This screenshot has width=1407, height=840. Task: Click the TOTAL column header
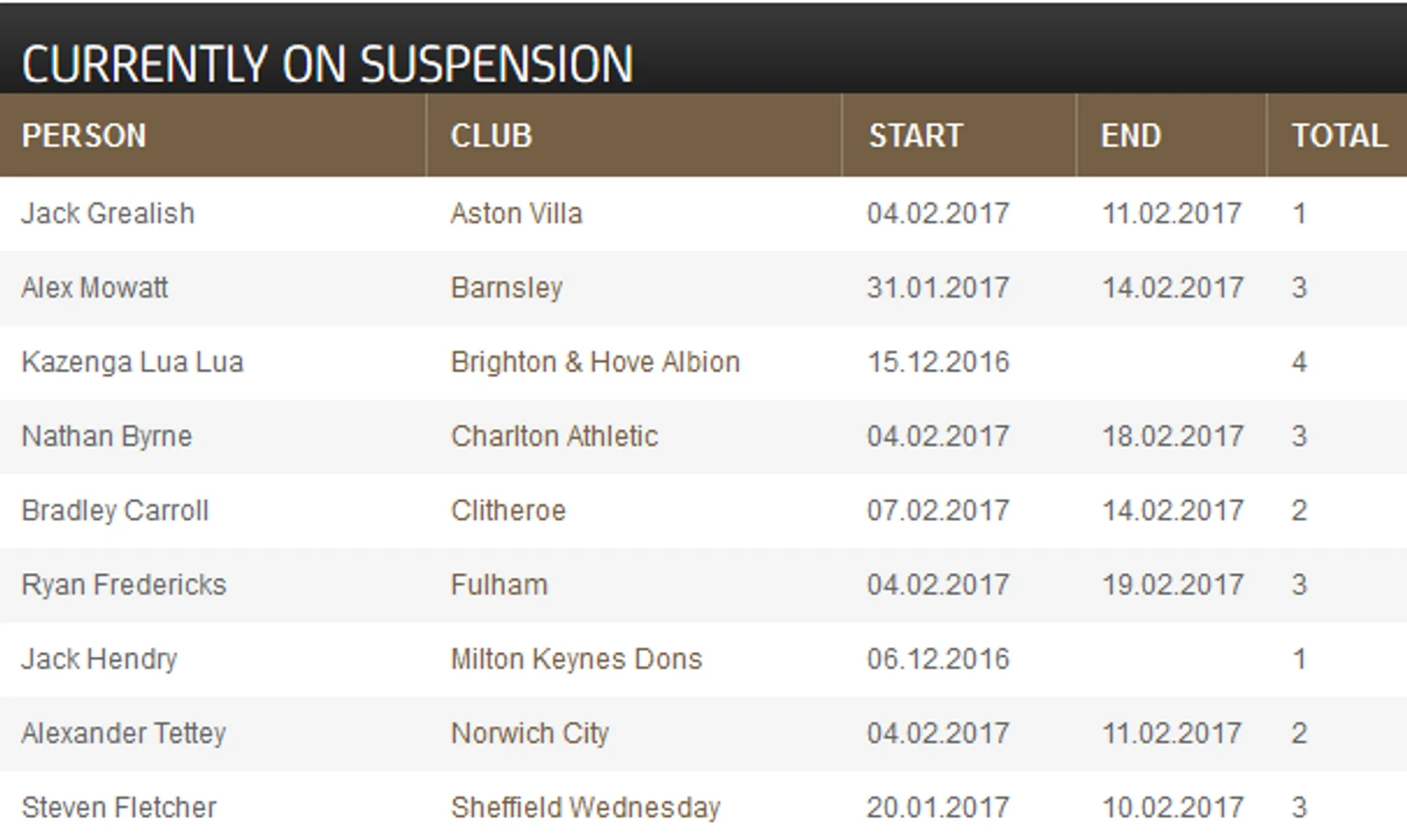point(1340,136)
